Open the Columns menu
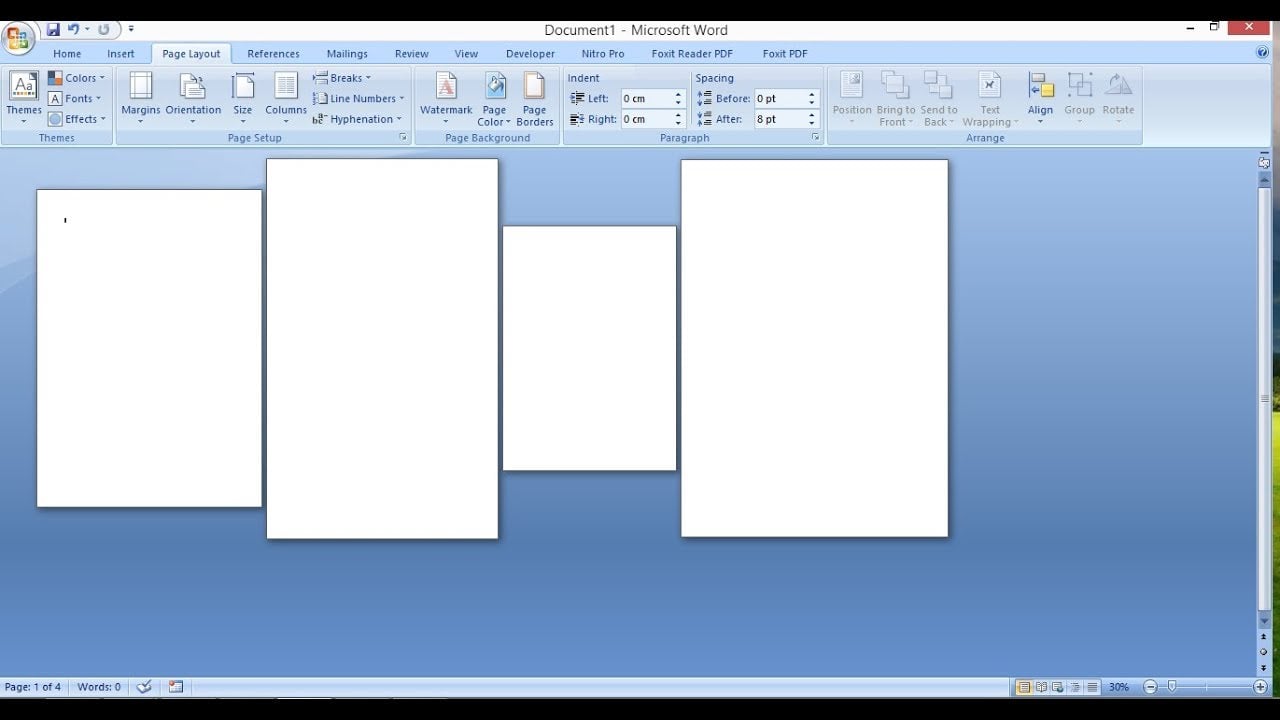This screenshot has width=1280, height=720. [286, 98]
